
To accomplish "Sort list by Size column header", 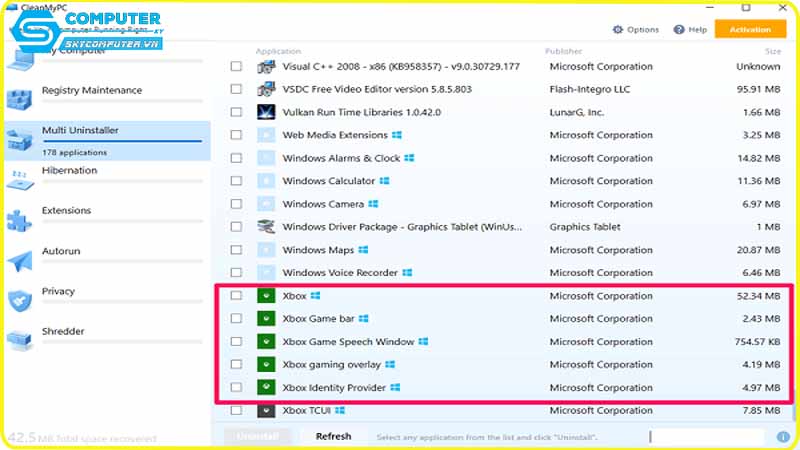I will (x=773, y=51).
